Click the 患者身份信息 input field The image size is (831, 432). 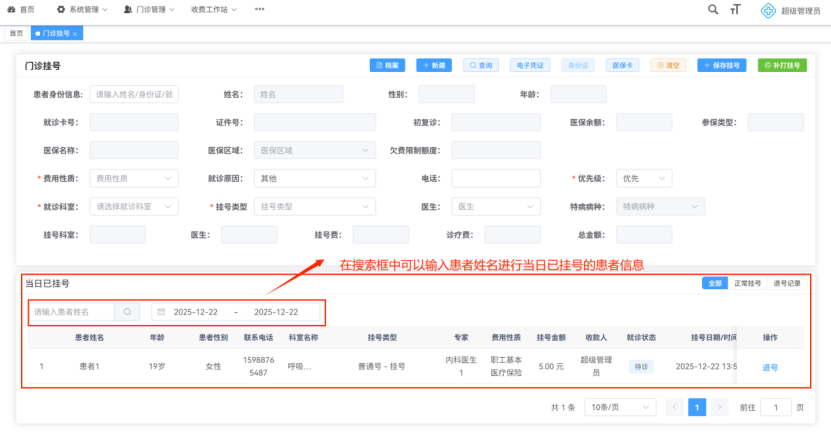pyautogui.click(x=134, y=94)
